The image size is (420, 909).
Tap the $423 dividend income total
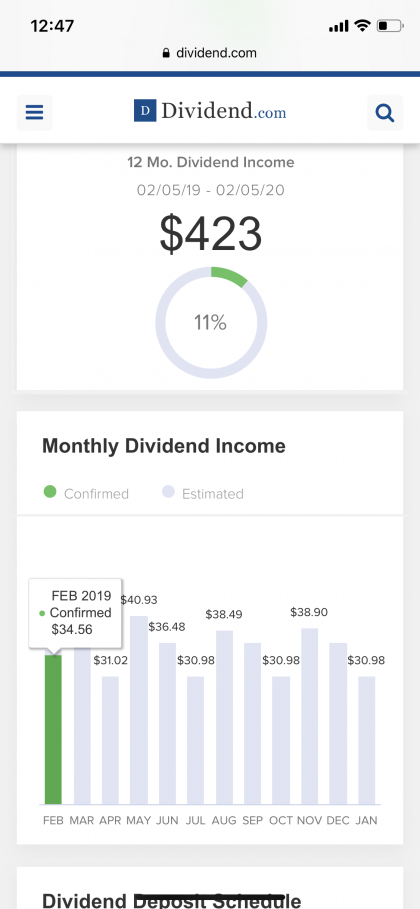(x=211, y=234)
